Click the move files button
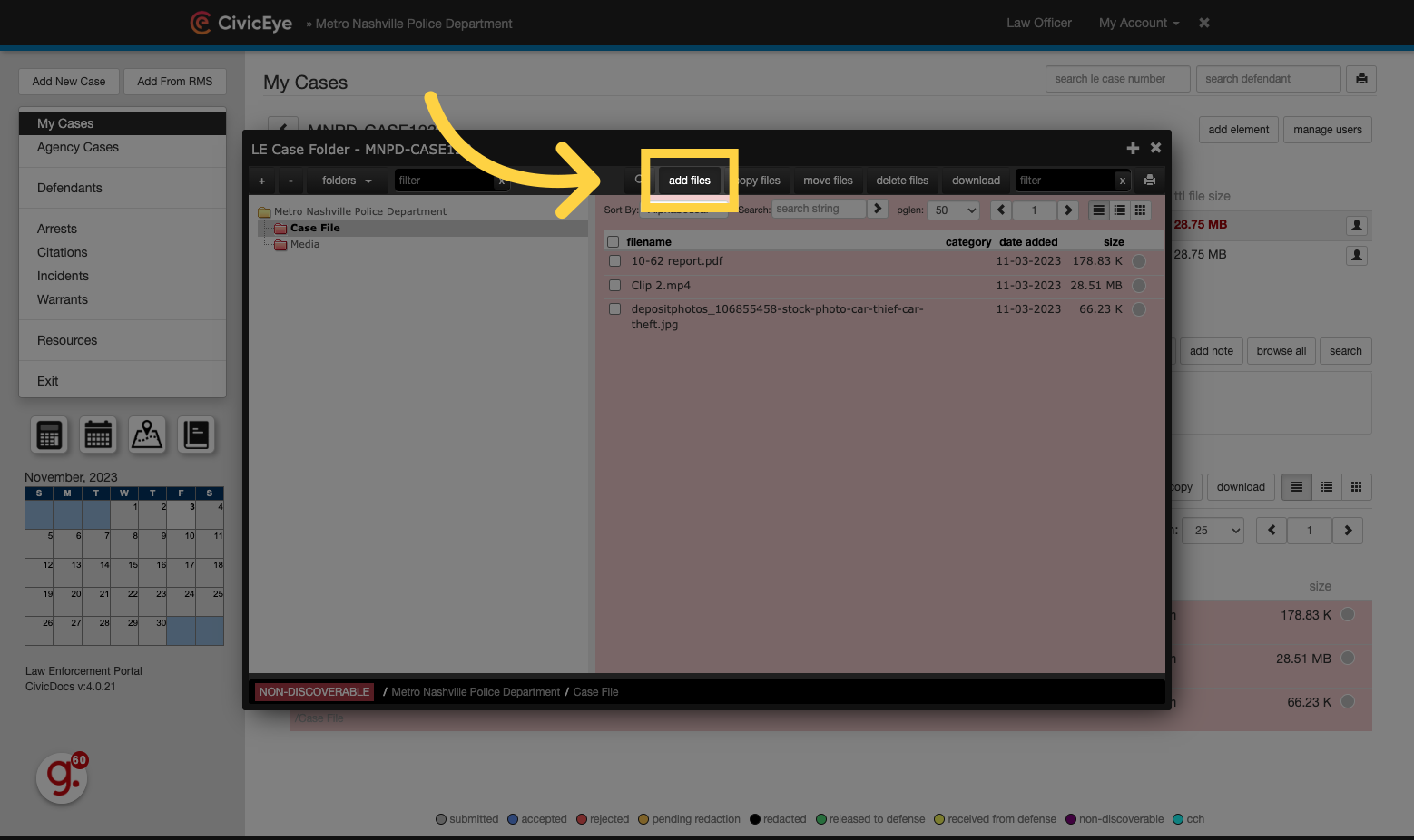The height and width of the screenshot is (840, 1414). [829, 181]
